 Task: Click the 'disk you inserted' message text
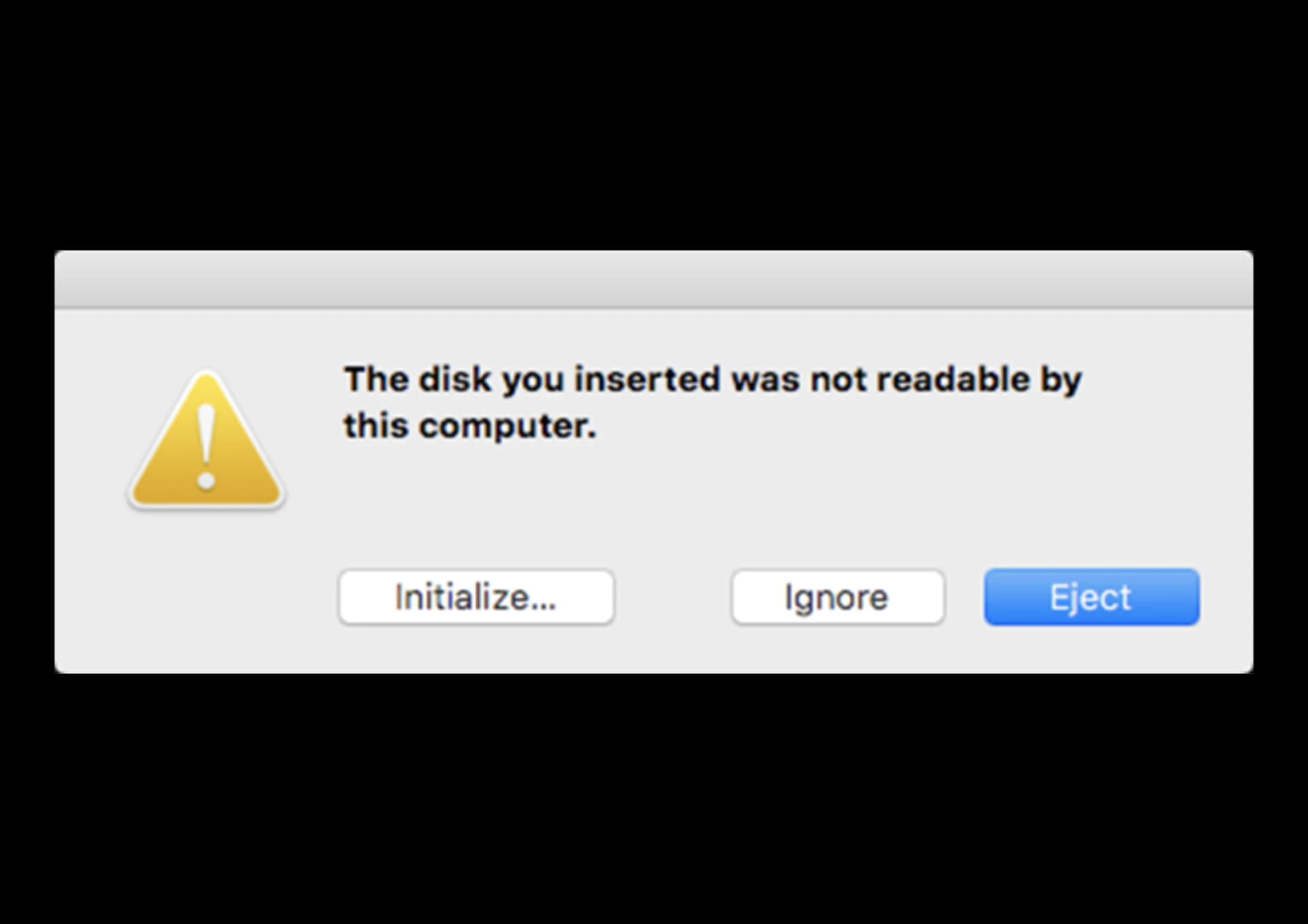[712, 402]
